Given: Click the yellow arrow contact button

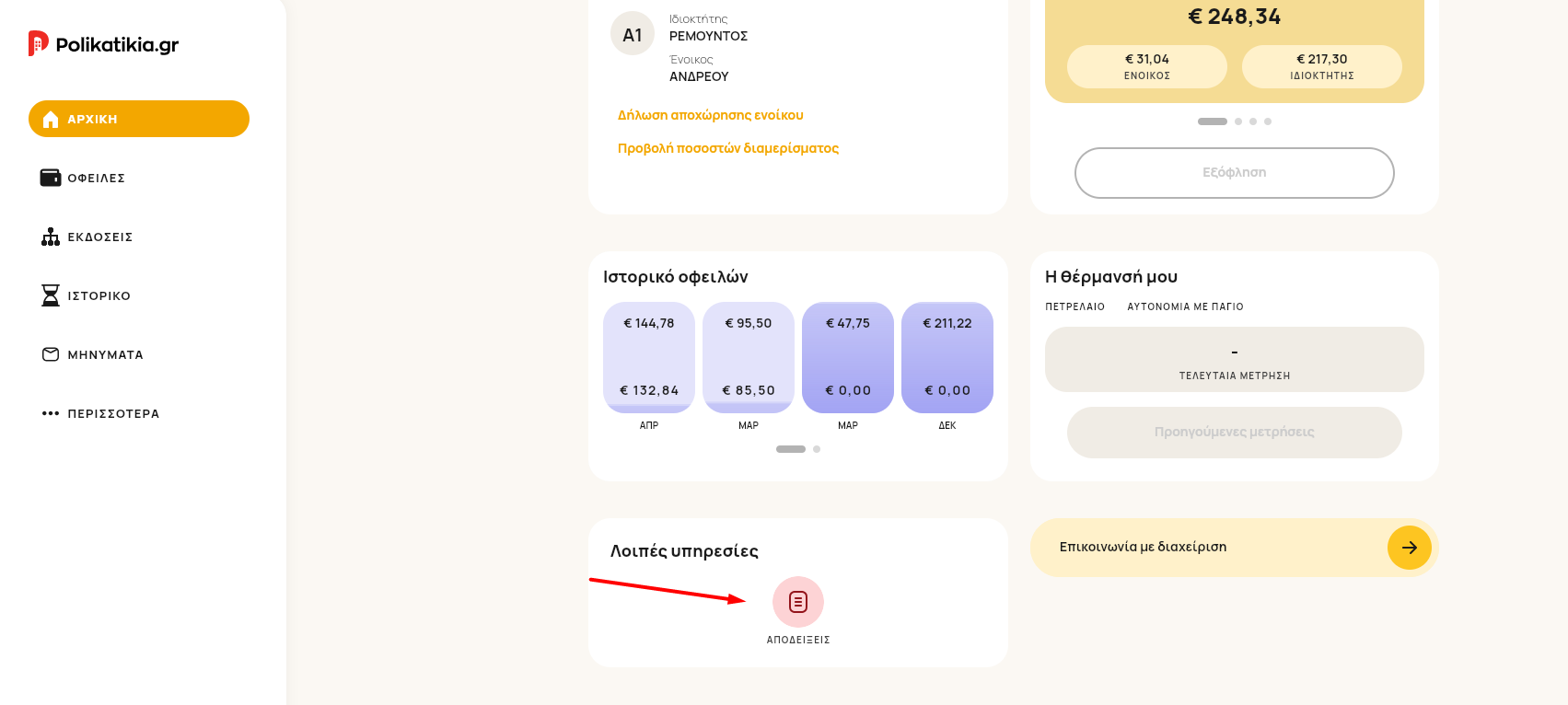Looking at the screenshot, I should (x=1410, y=548).
